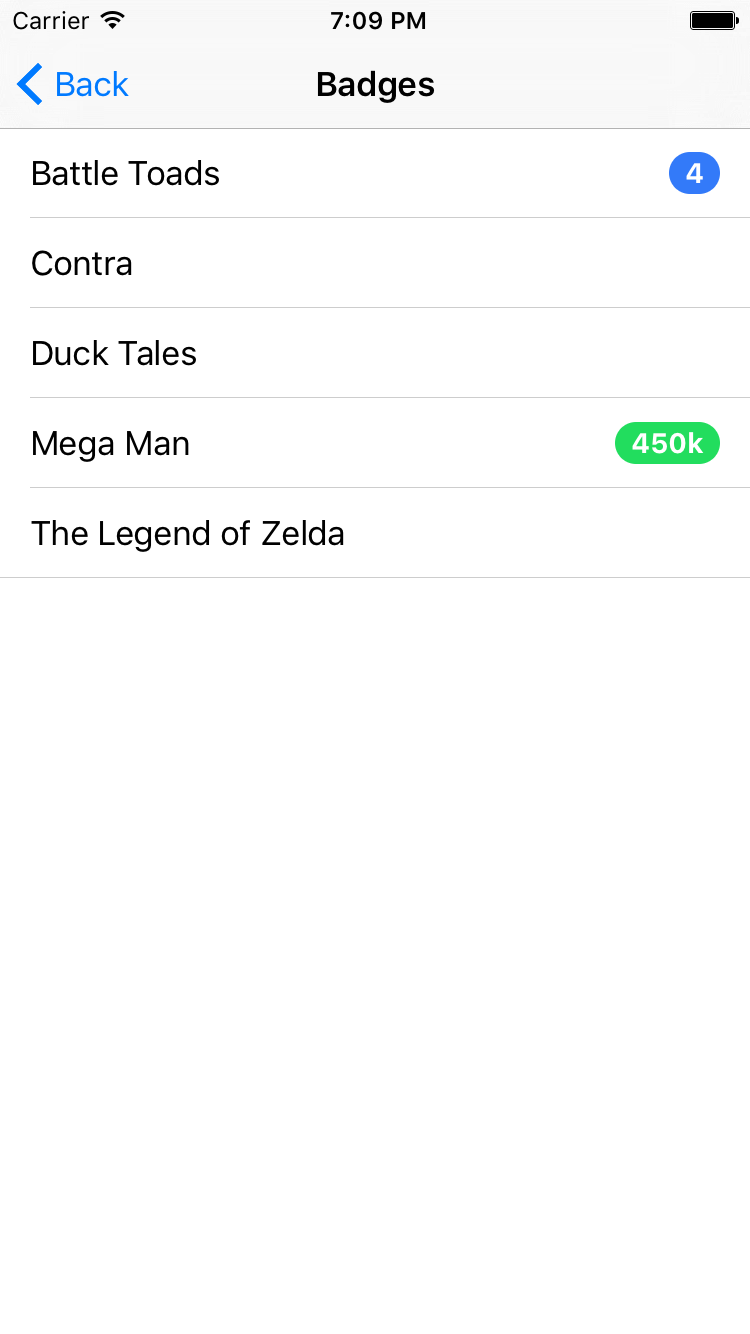Open the Contra list item
This screenshot has width=750, height=1334.
click(375, 264)
